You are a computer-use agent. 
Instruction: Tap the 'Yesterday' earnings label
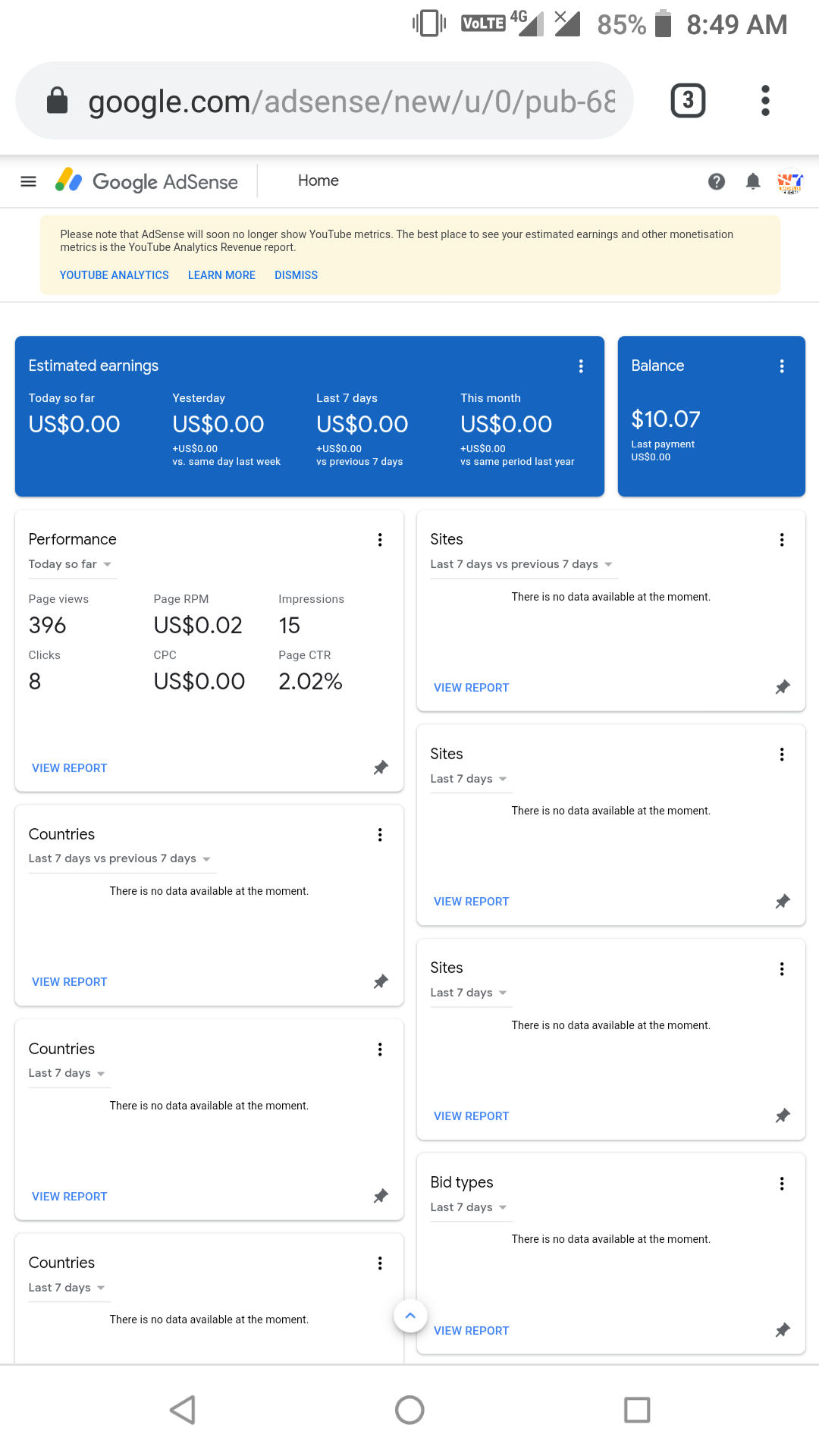pos(199,398)
